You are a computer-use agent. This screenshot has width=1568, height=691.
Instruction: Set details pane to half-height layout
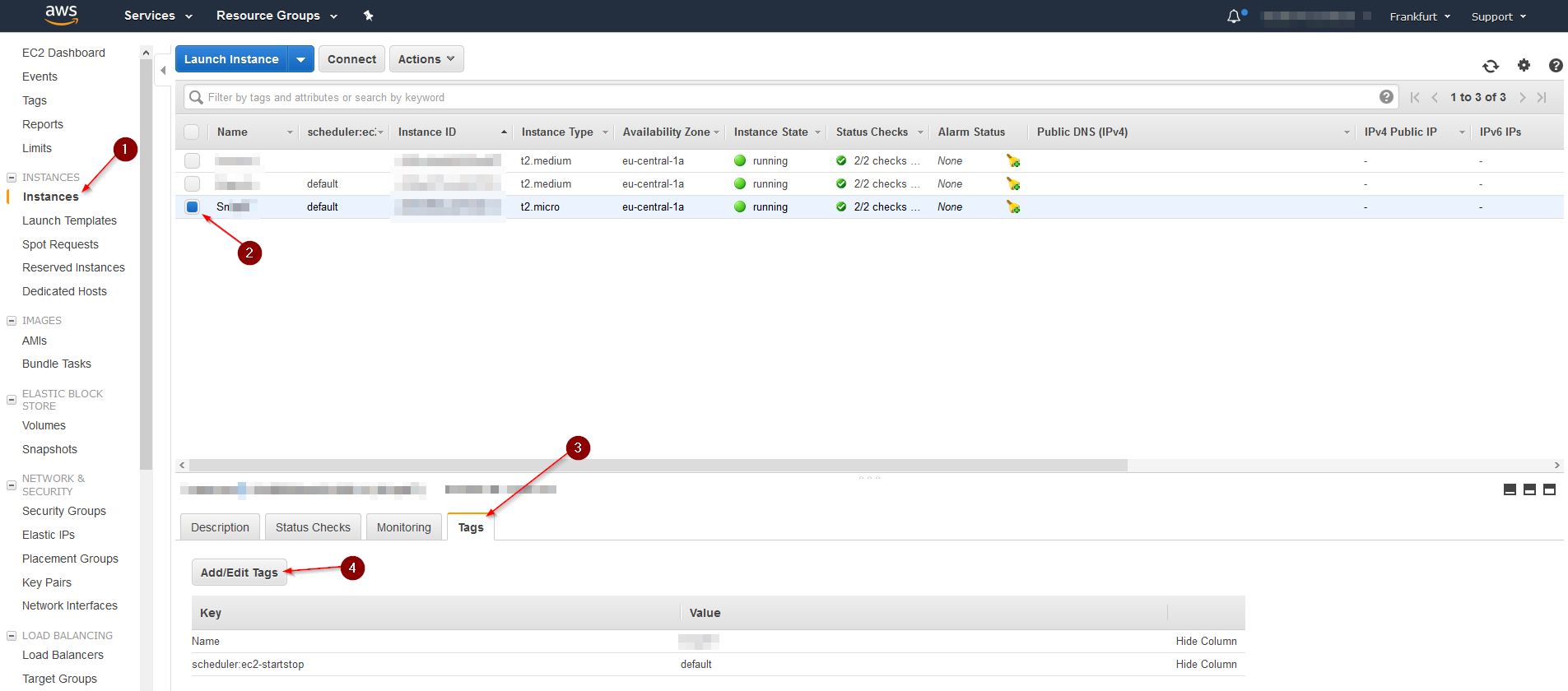[x=1529, y=489]
